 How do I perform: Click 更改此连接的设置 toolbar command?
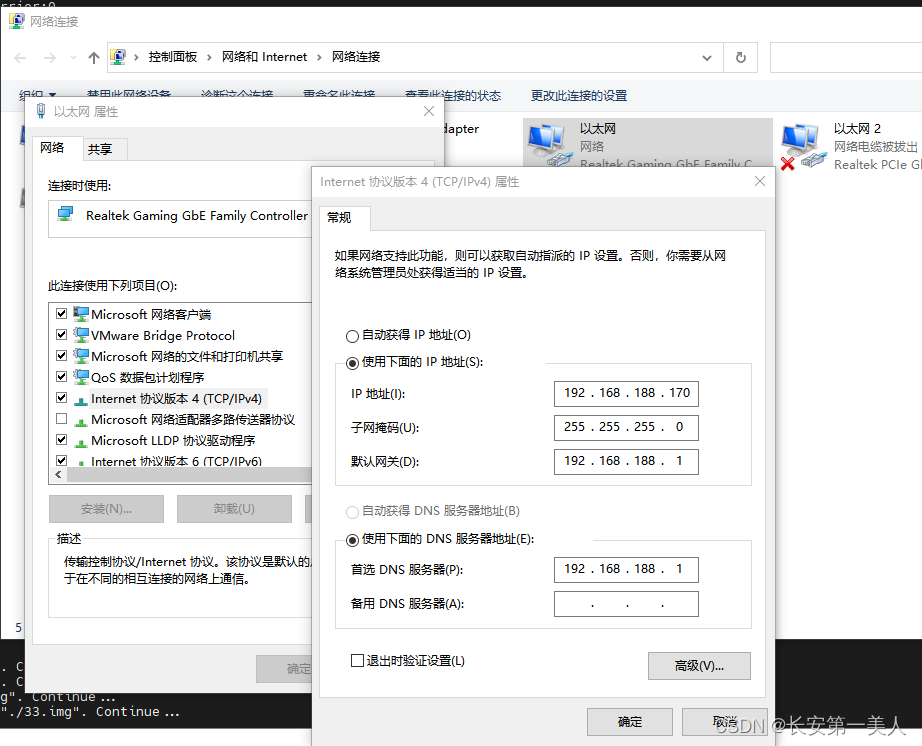click(x=579, y=95)
